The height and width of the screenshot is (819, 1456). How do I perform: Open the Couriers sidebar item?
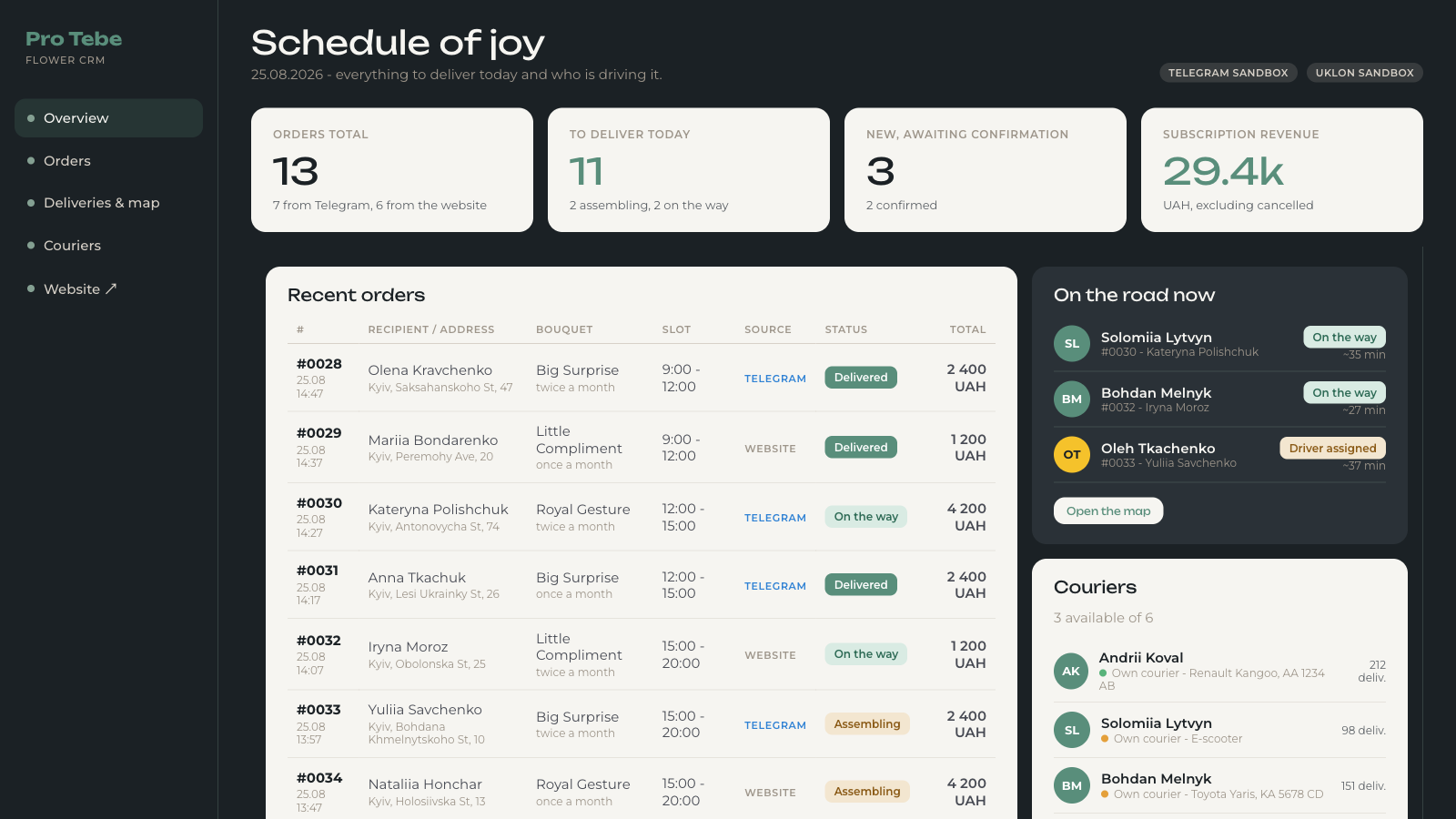(108, 246)
